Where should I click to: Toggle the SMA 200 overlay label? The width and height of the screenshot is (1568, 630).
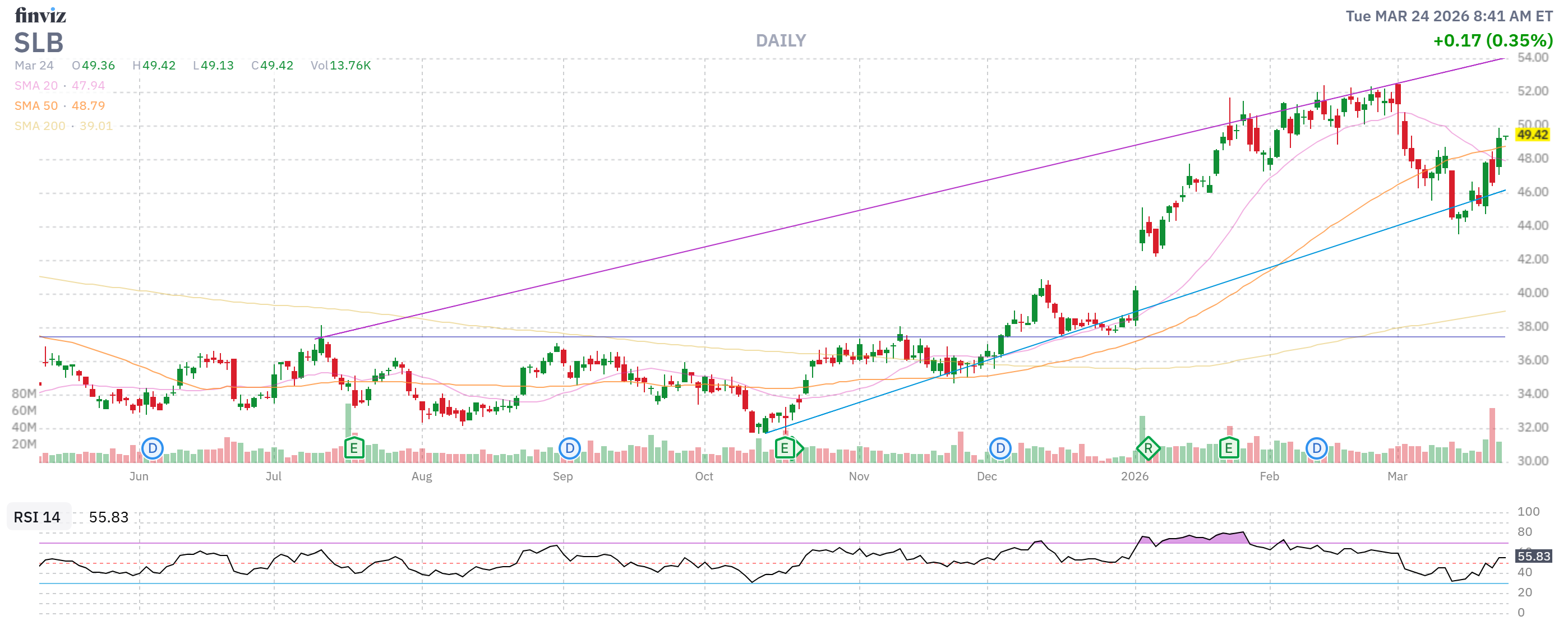pyautogui.click(x=40, y=126)
